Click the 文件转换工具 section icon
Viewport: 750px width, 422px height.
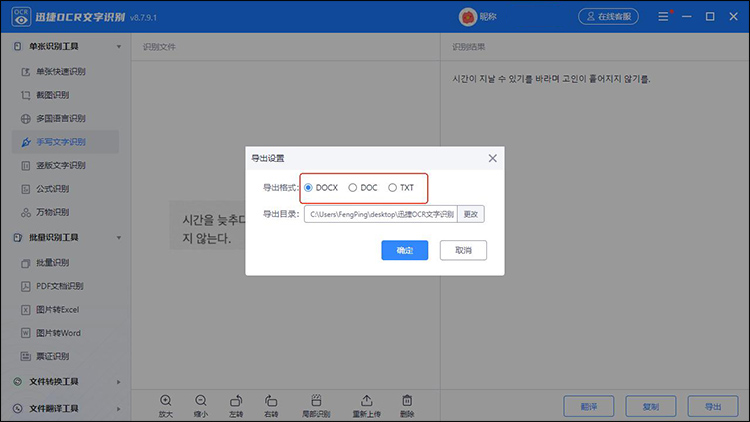click(x=18, y=382)
